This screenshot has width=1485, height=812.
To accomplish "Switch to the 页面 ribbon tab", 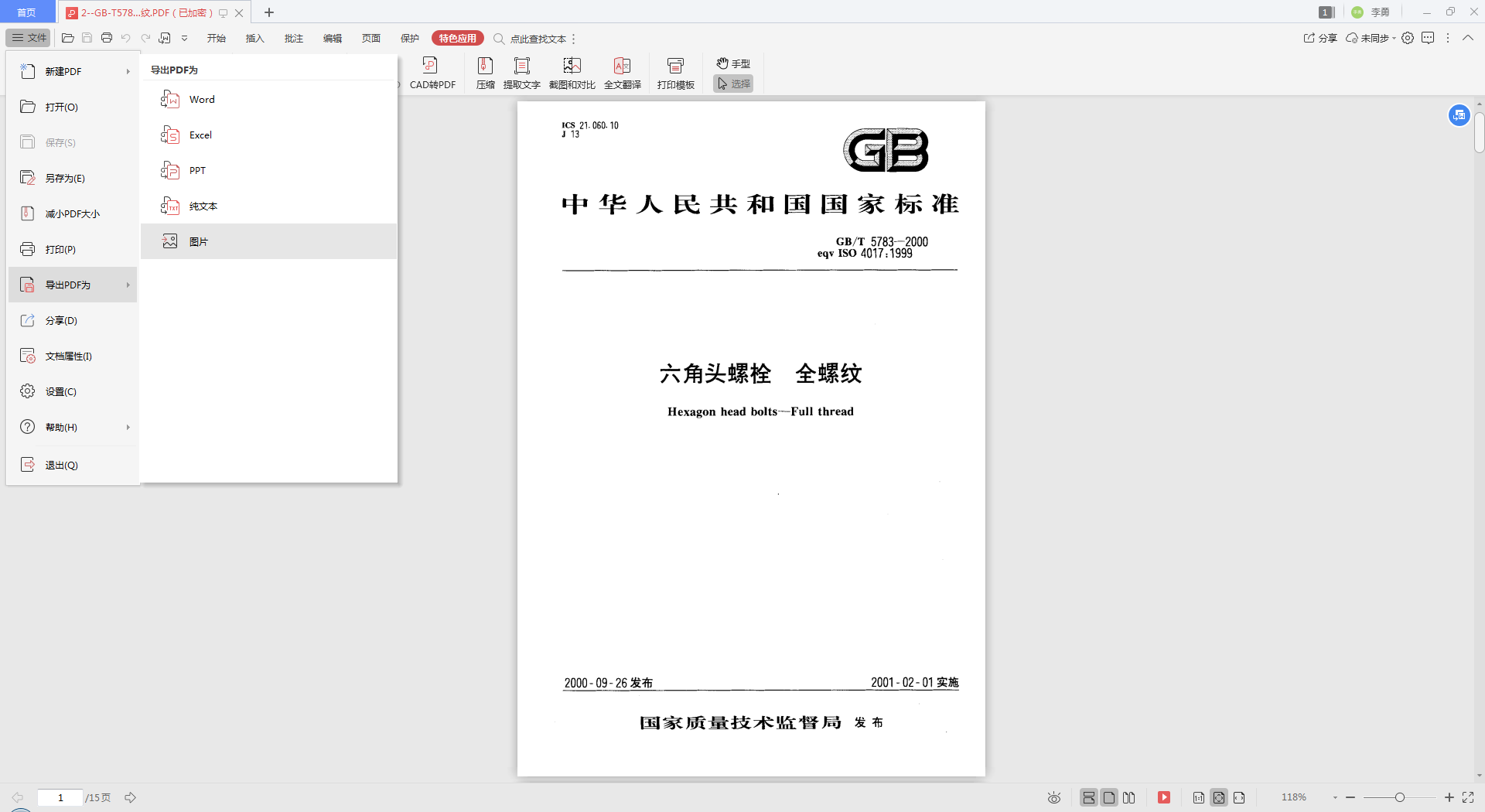I will point(371,38).
